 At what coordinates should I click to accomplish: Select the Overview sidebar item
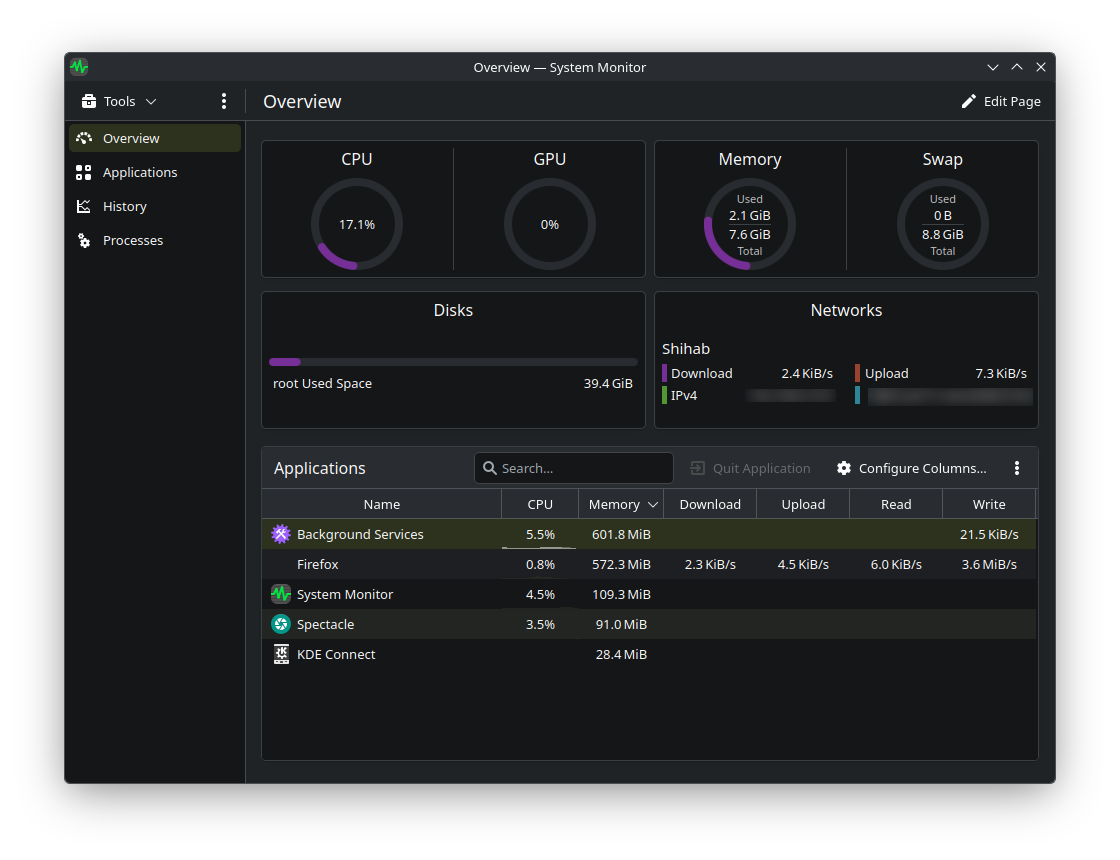point(131,138)
